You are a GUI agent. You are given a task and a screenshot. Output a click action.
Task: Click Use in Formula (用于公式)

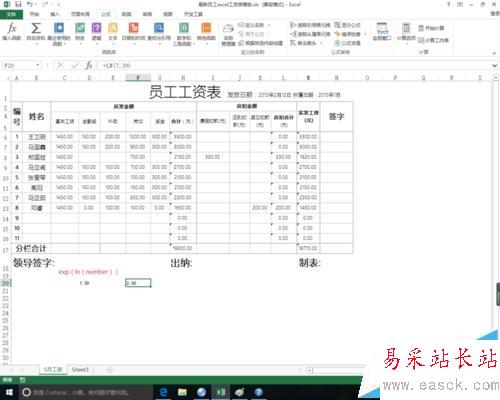click(x=252, y=34)
